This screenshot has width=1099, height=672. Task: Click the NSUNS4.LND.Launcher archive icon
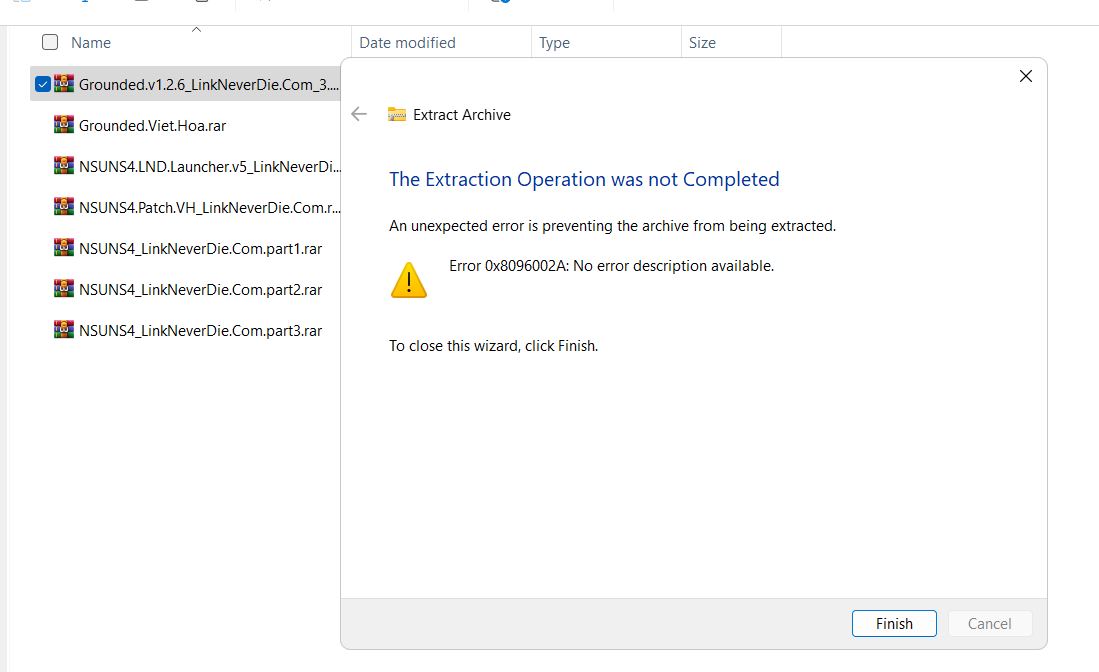(x=64, y=166)
